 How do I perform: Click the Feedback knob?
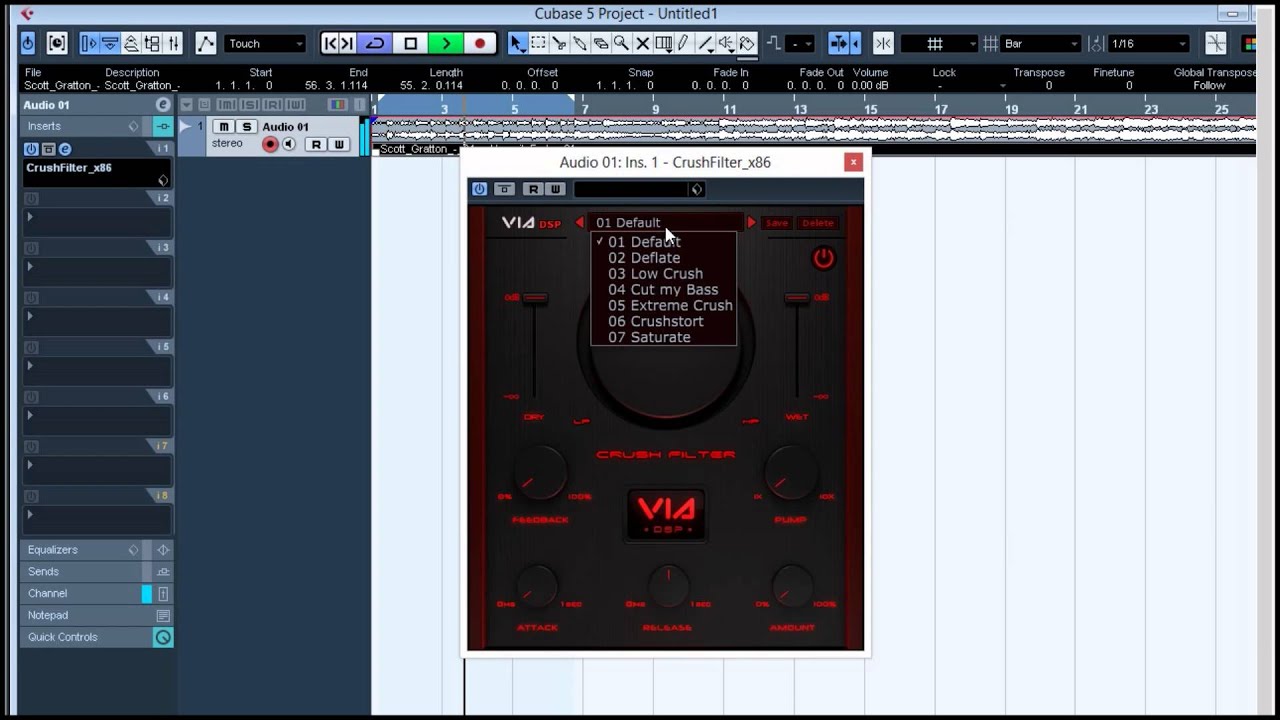coord(540,473)
